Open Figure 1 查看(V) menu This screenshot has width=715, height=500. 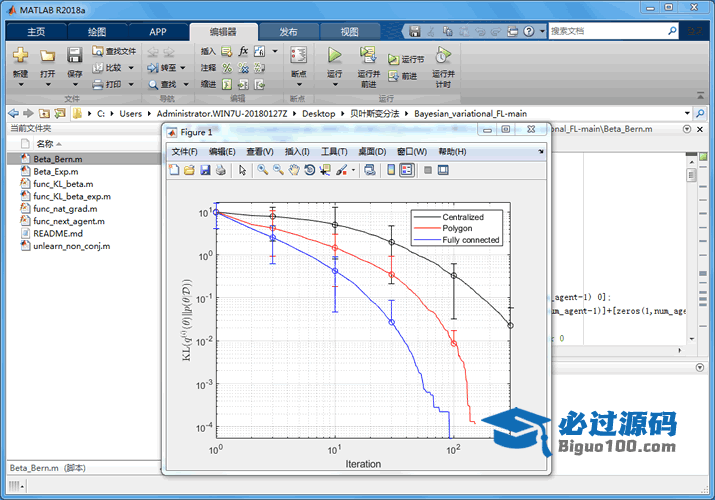(x=260, y=152)
